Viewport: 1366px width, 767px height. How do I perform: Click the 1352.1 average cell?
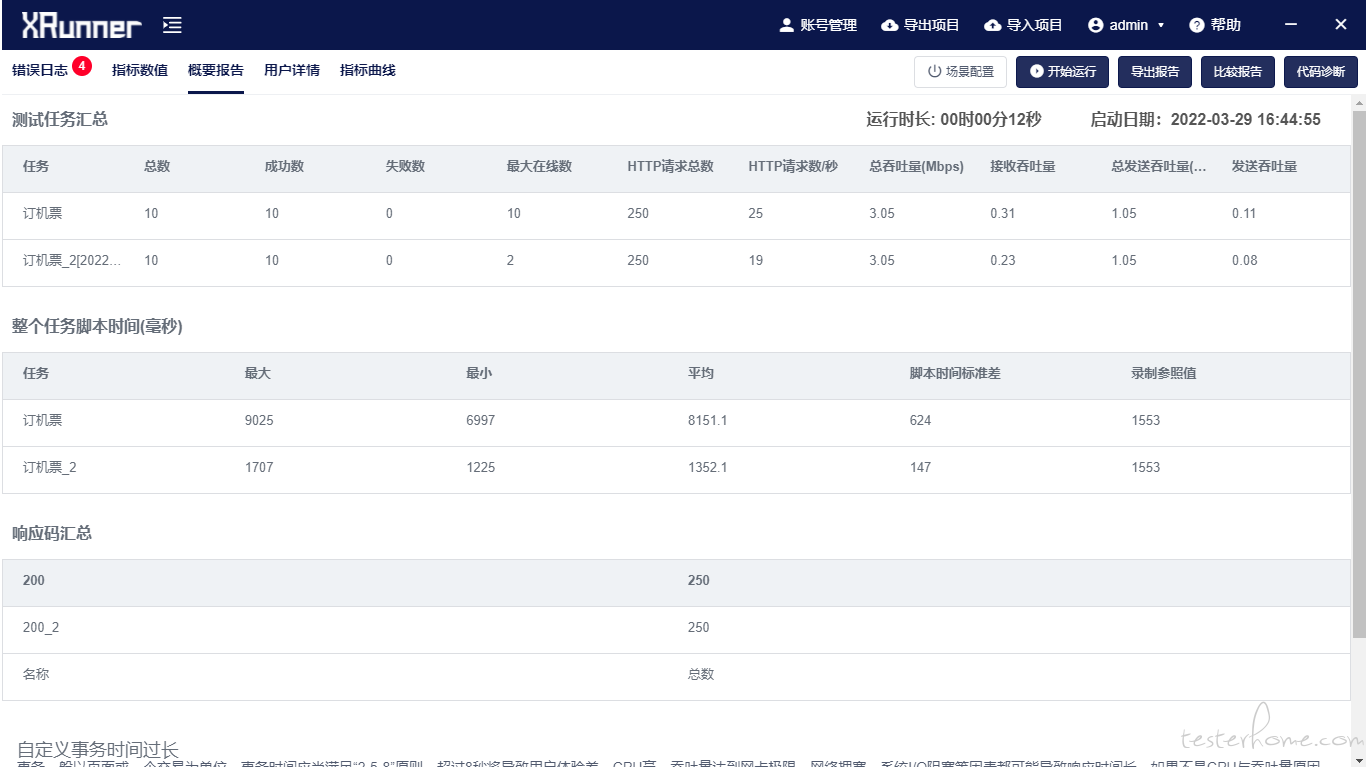point(708,467)
